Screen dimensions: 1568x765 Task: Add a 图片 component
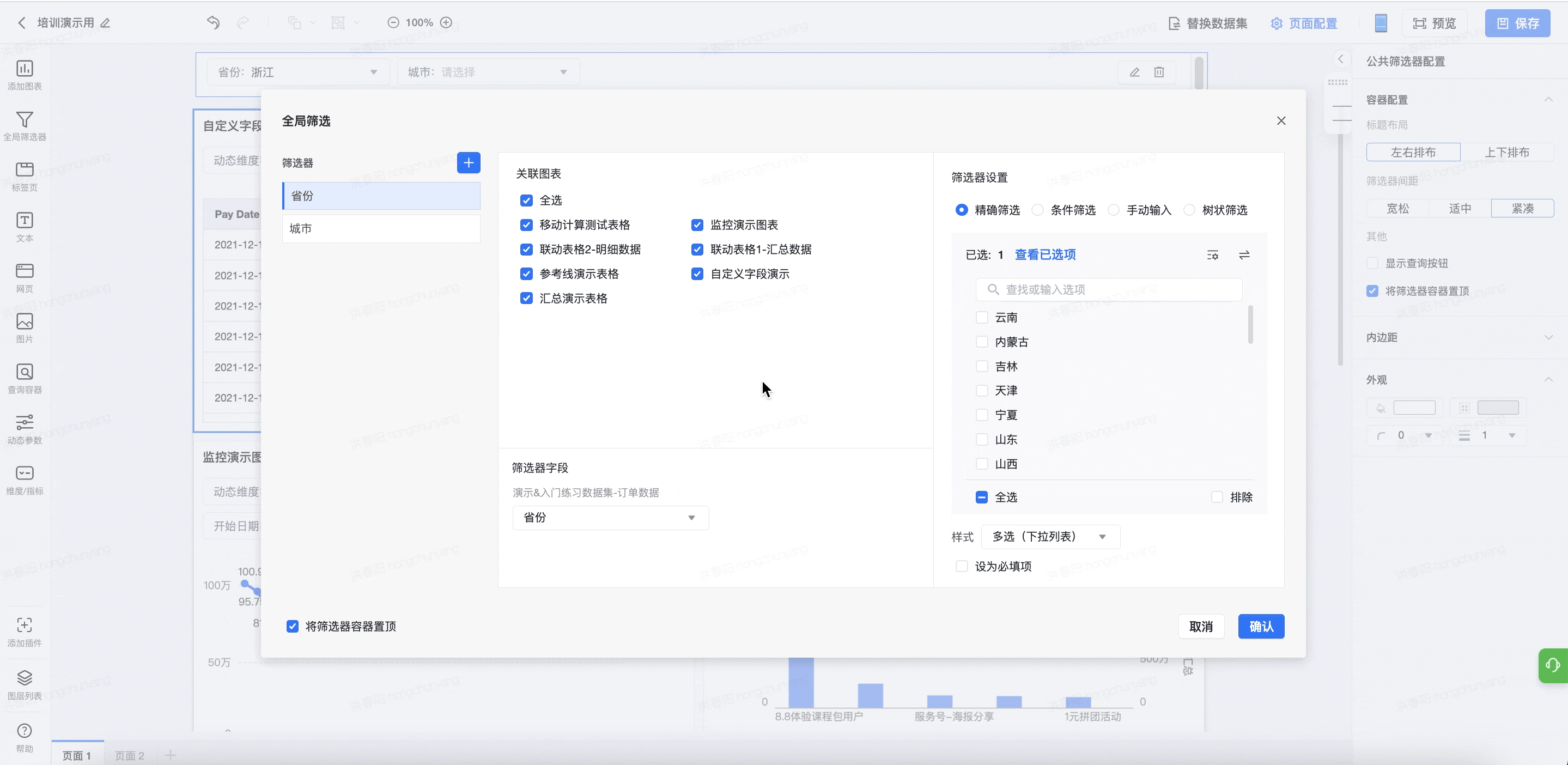point(25,328)
